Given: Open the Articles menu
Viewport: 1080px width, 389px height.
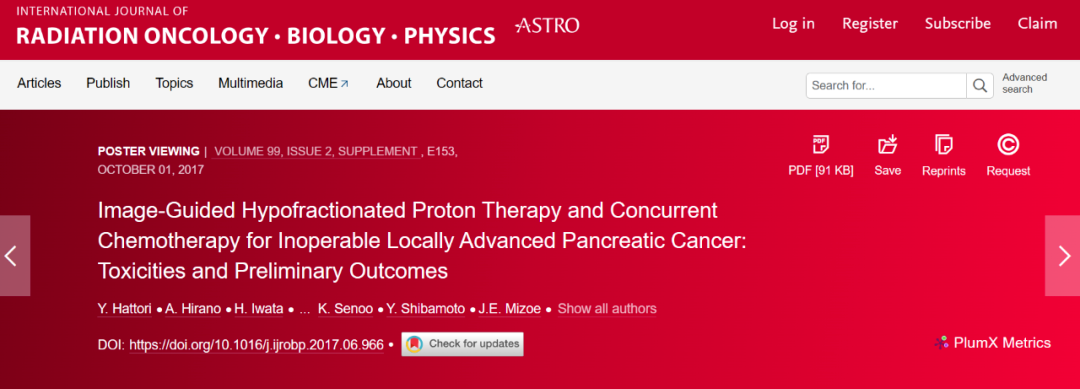Looking at the screenshot, I should tap(39, 83).
